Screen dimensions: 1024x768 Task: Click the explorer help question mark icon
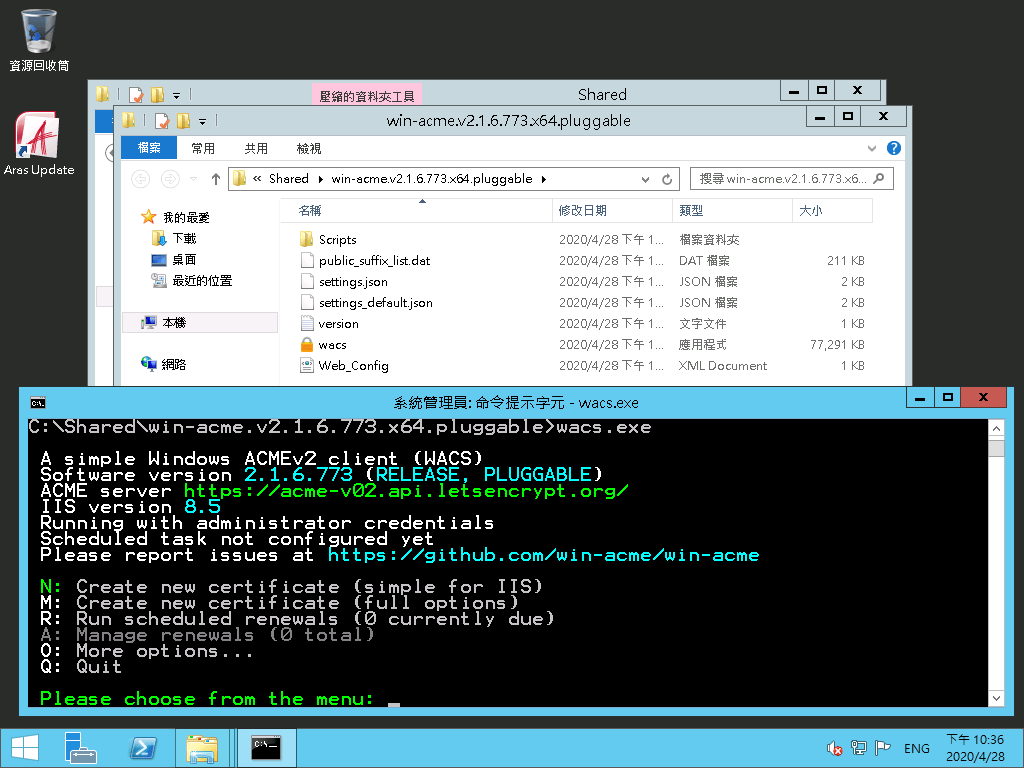coord(894,148)
